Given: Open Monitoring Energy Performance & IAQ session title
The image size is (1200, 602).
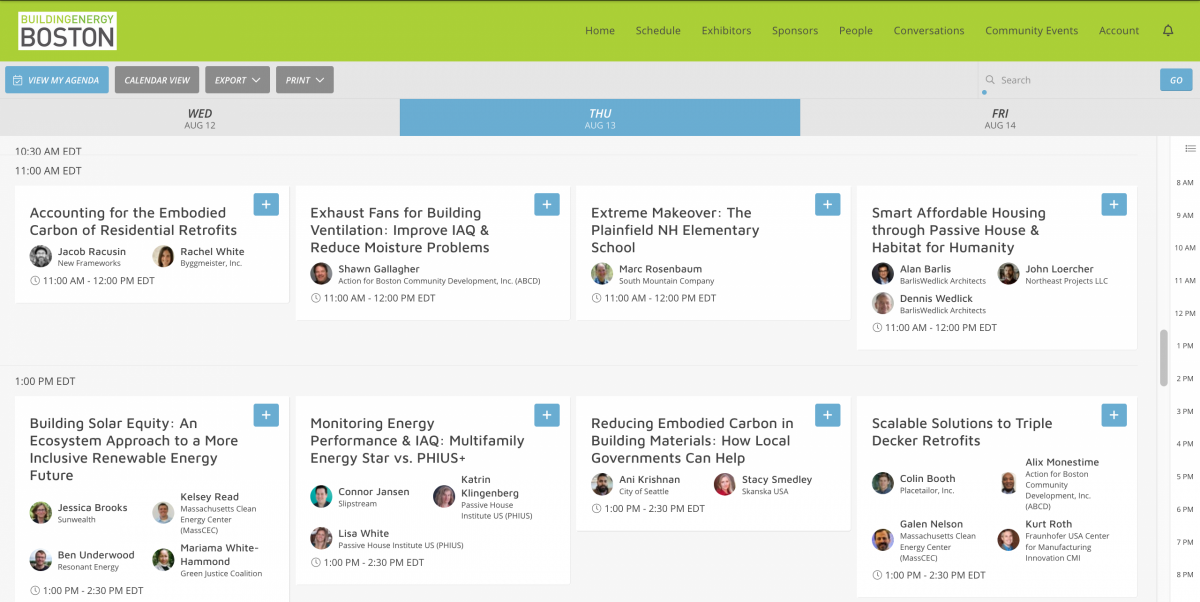Looking at the screenshot, I should 417,440.
